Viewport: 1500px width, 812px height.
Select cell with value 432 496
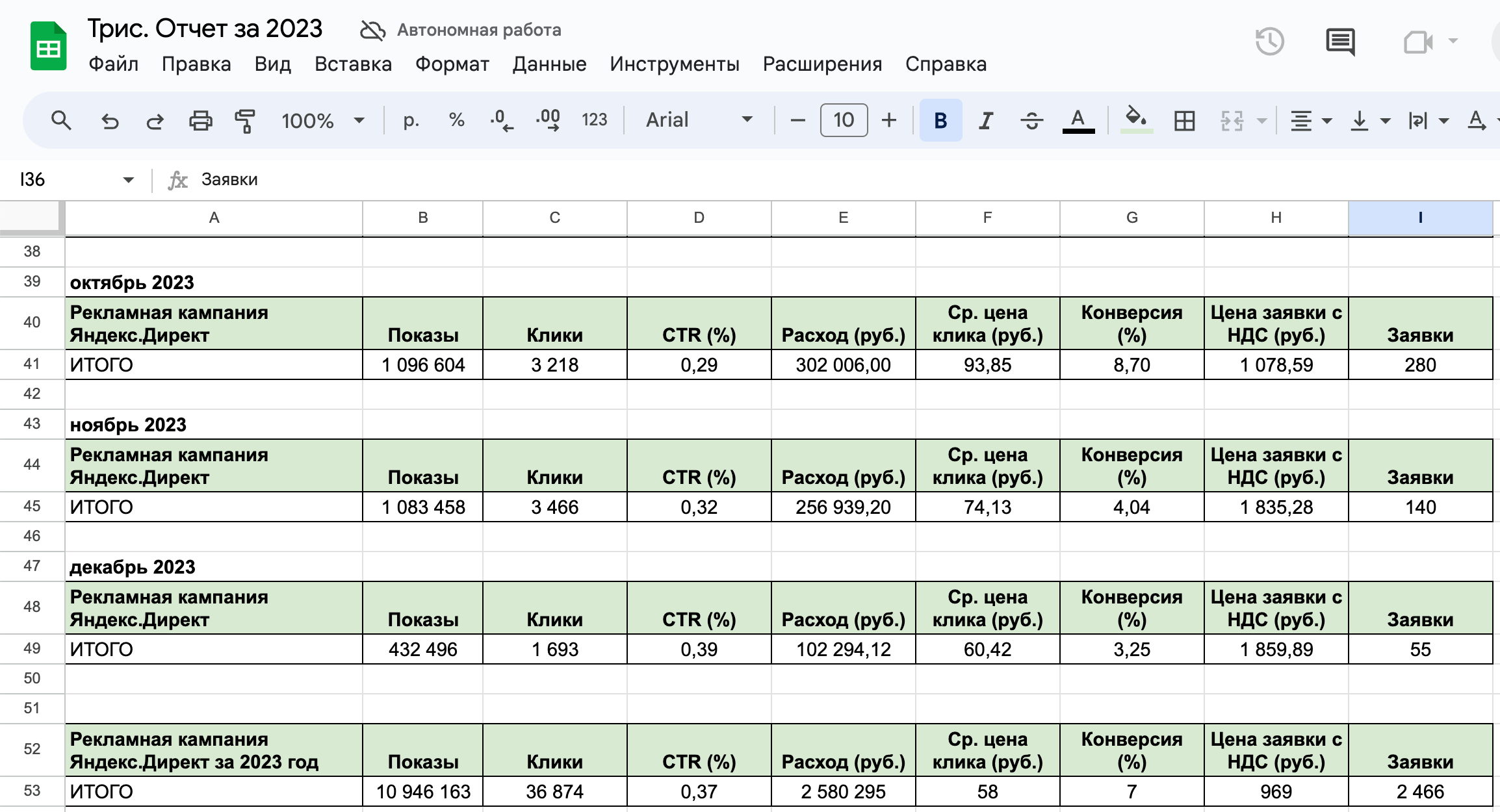tap(422, 650)
